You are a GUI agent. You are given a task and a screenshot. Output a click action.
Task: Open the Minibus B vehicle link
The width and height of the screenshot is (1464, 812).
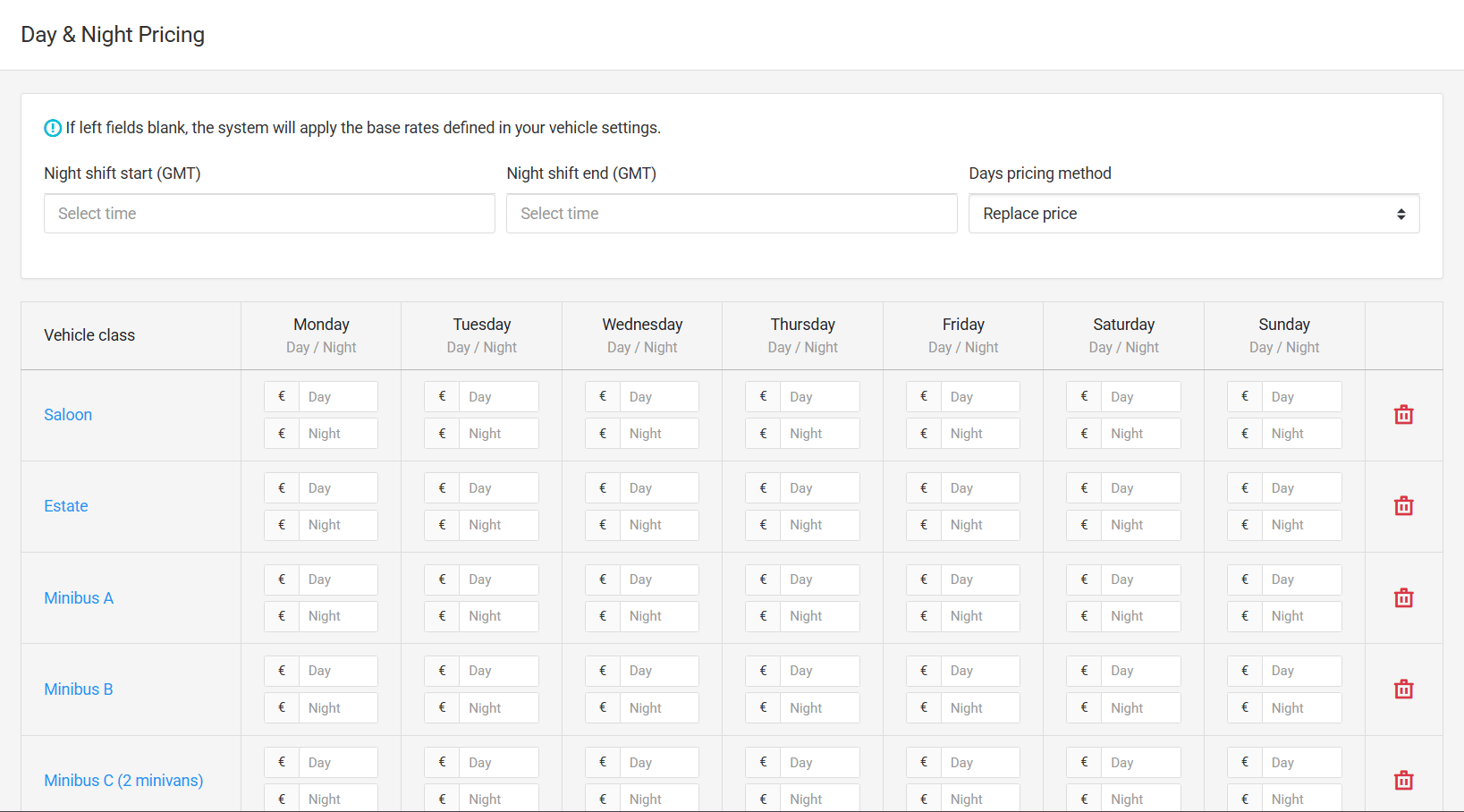click(x=79, y=689)
